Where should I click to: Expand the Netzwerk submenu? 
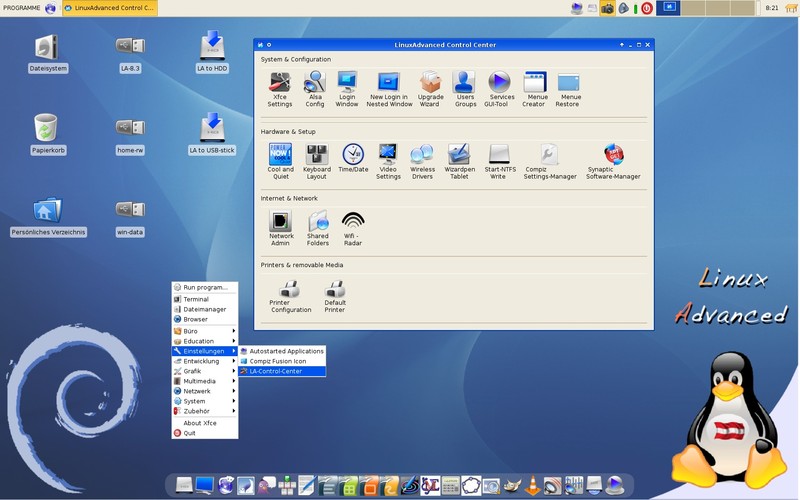(205, 391)
